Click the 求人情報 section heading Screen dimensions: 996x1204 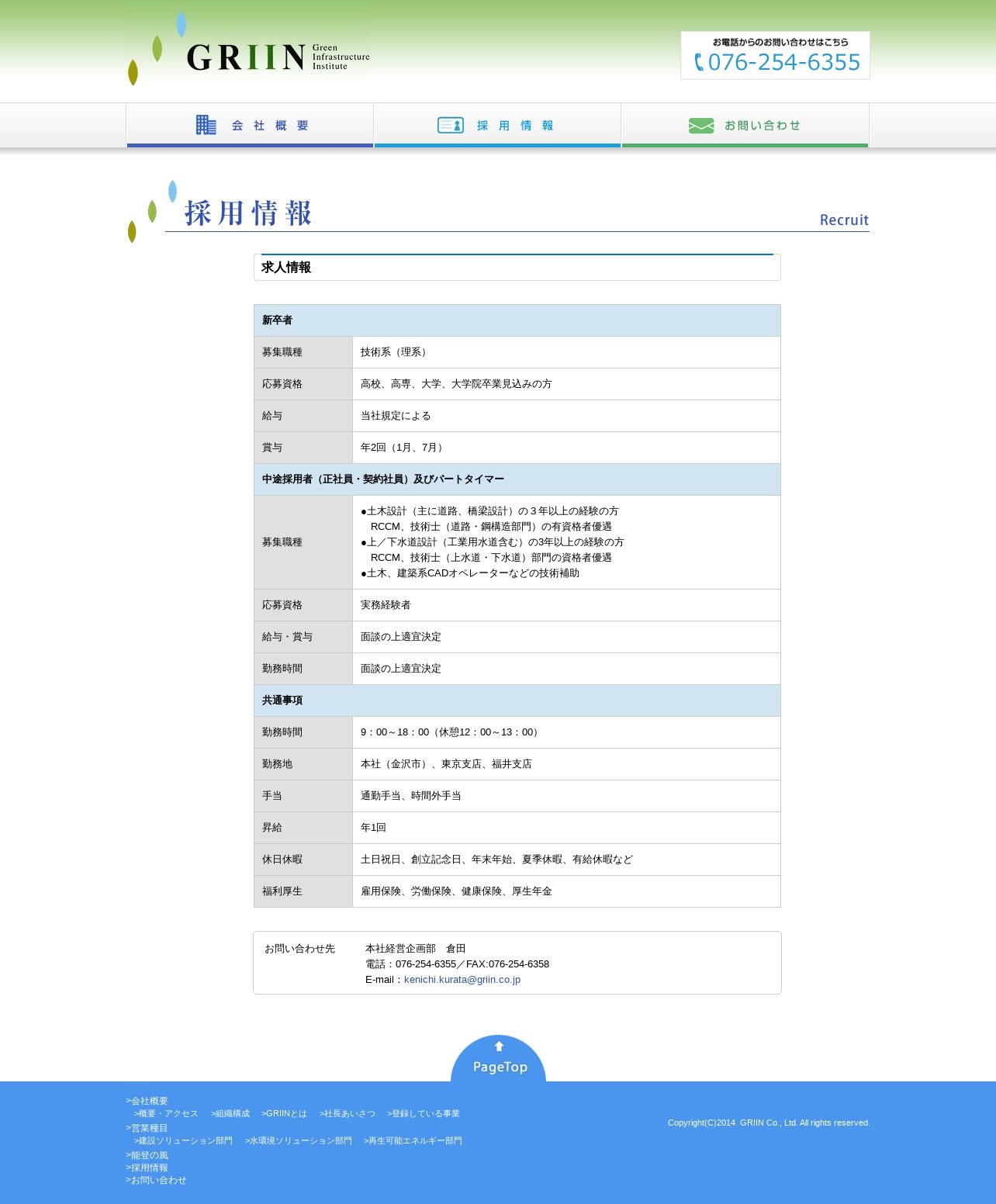coord(517,267)
